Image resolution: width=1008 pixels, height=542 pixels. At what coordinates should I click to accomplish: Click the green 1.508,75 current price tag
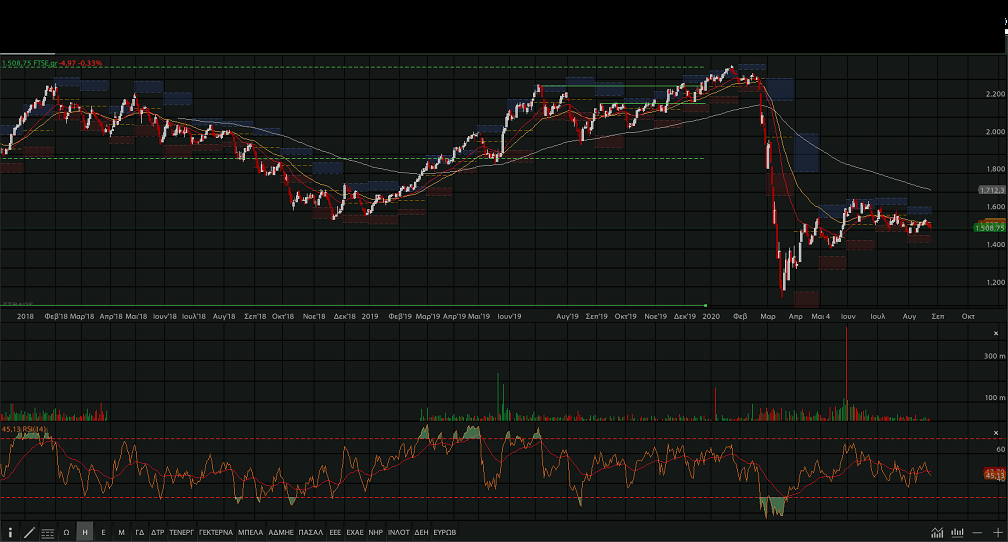989,228
